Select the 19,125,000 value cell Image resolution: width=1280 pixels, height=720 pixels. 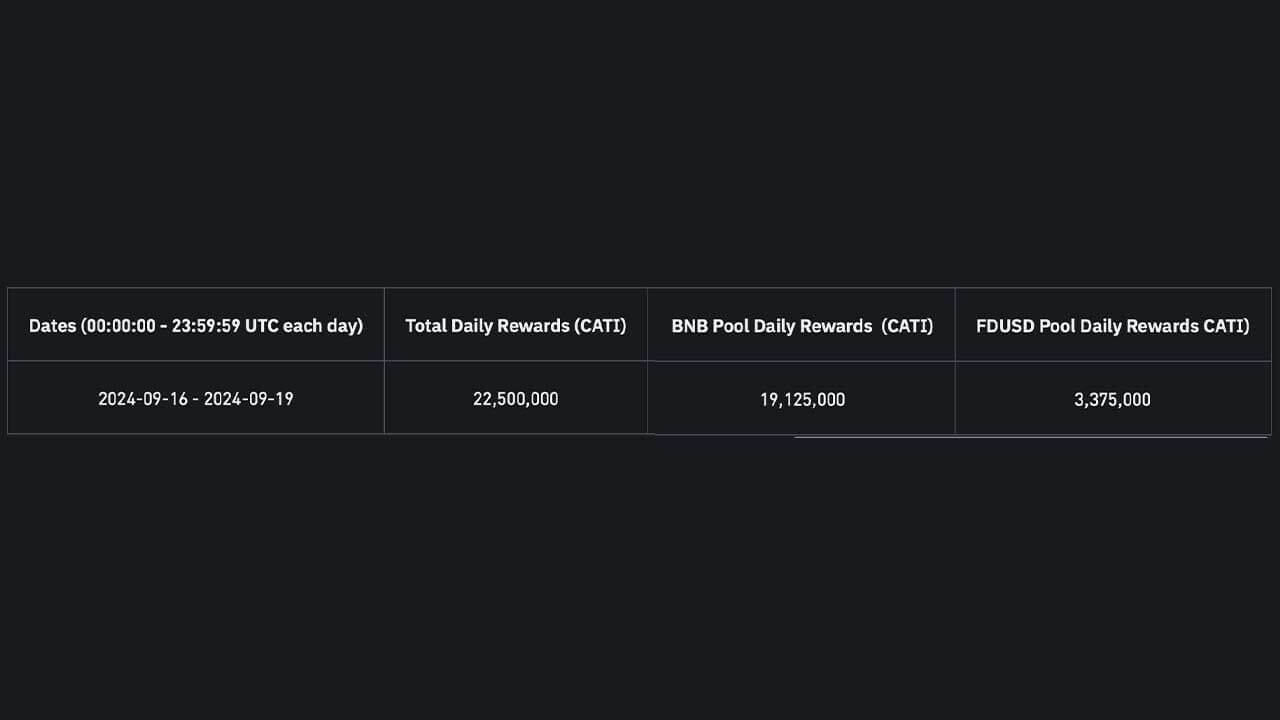(802, 399)
